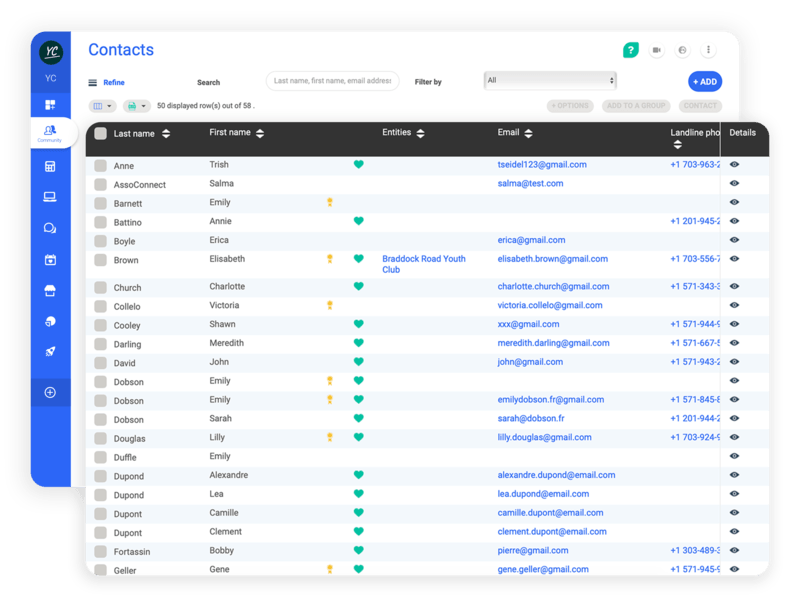Click the + ADD button
The image size is (800, 598).
(x=704, y=79)
